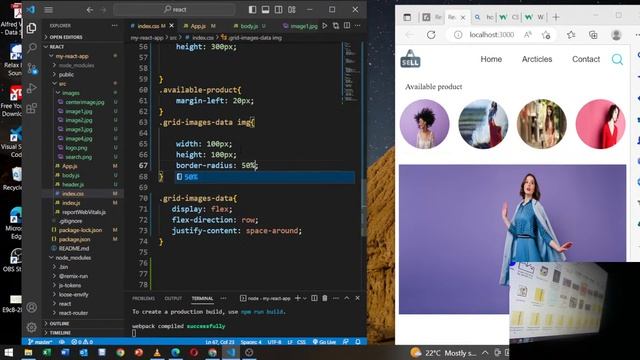Open the errors and warnings status item
The image size is (640, 360).
82,342
